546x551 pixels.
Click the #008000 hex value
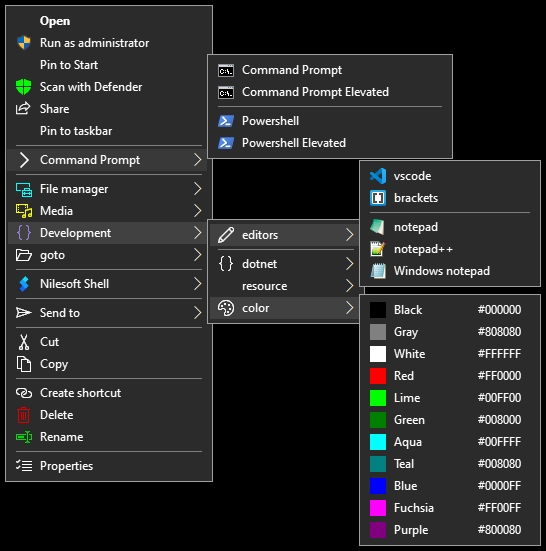coord(499,420)
